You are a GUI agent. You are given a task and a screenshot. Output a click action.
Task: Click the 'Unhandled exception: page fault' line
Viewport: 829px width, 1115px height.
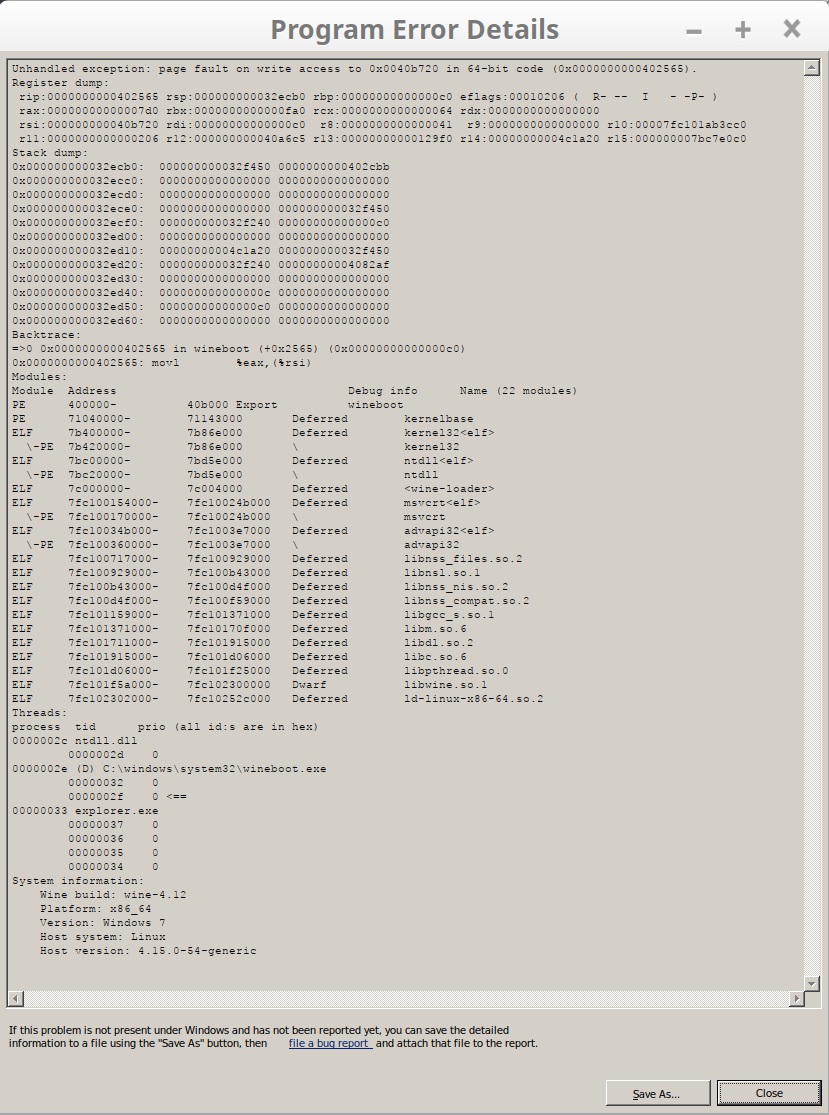pyautogui.click(x=354, y=69)
